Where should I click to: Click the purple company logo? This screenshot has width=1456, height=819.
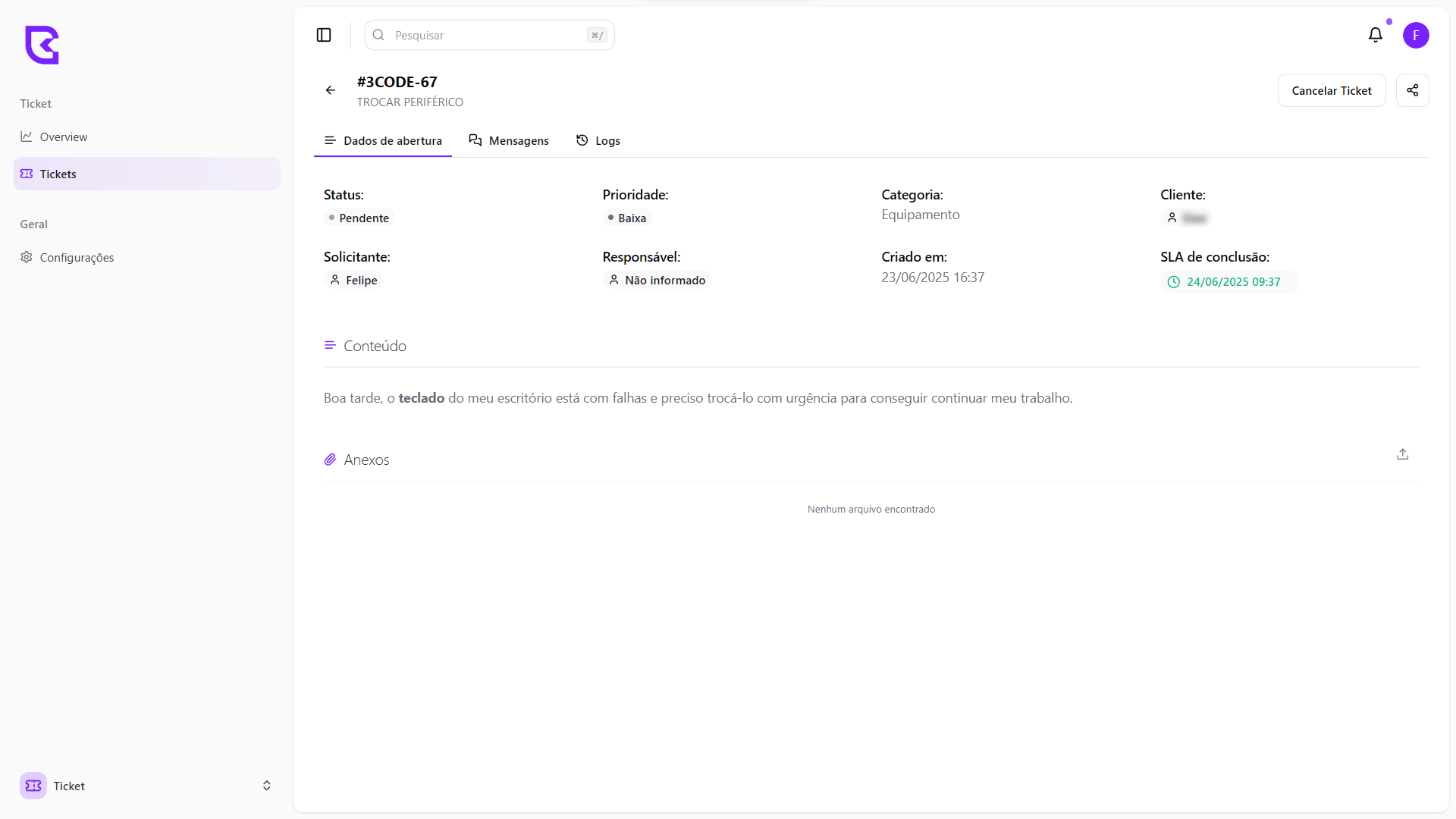point(42,45)
